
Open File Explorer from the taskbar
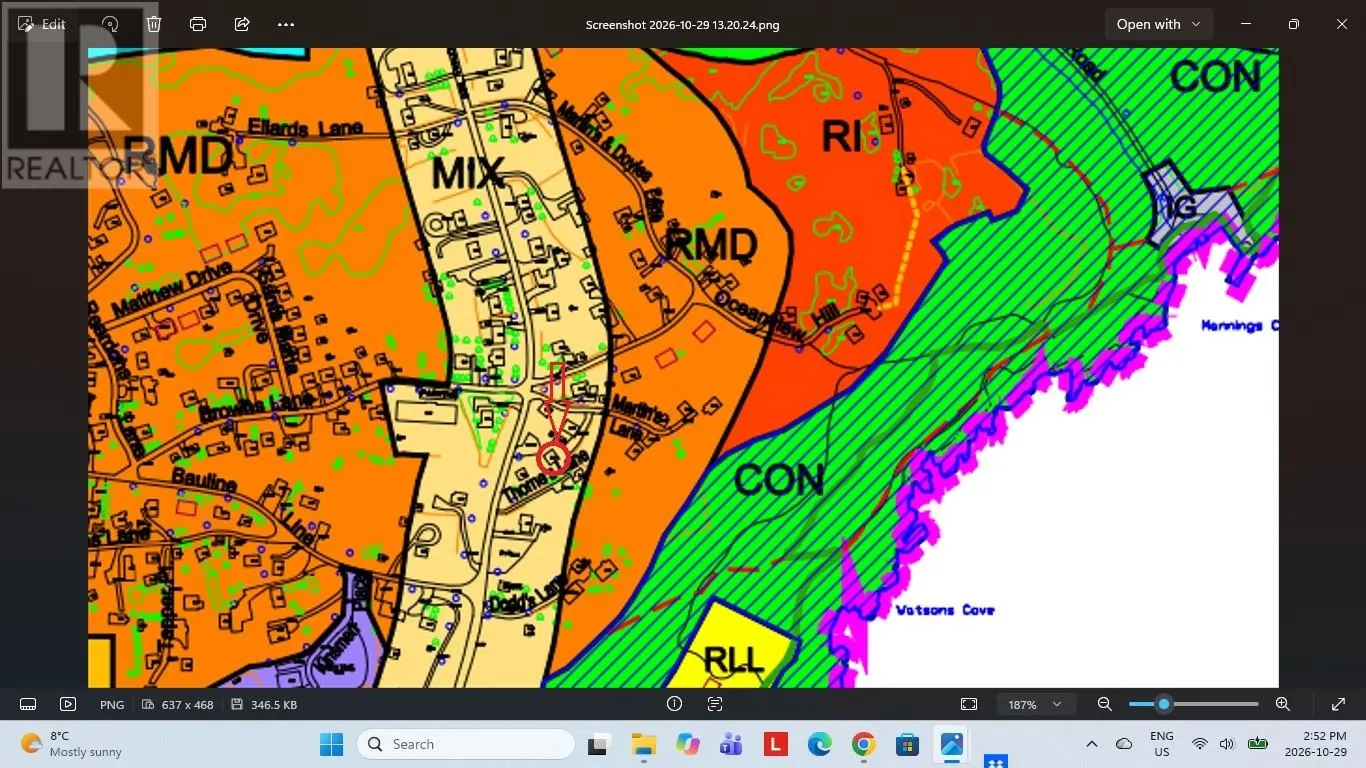click(x=643, y=744)
